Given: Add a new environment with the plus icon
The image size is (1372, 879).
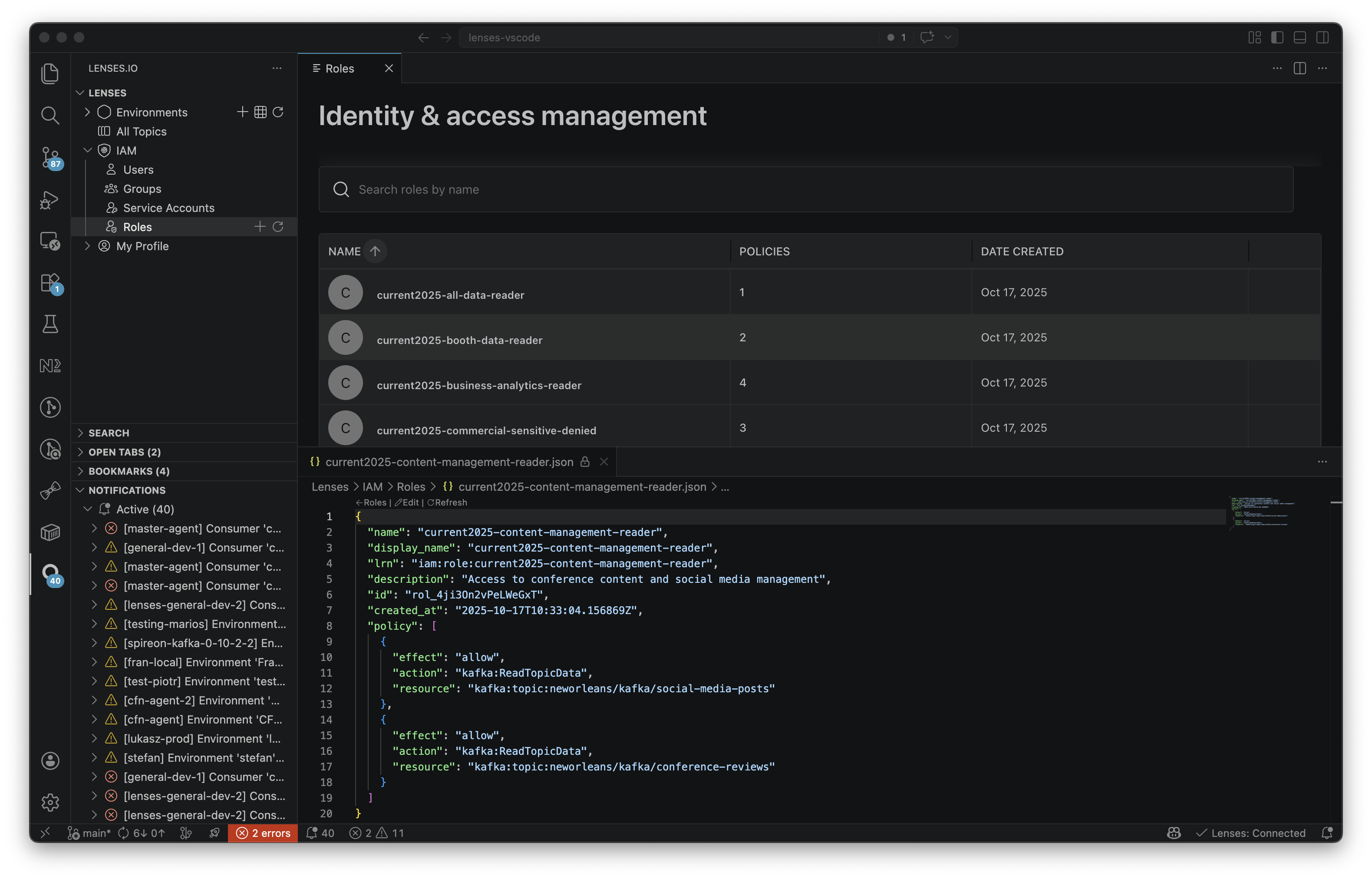Looking at the screenshot, I should (x=242, y=112).
